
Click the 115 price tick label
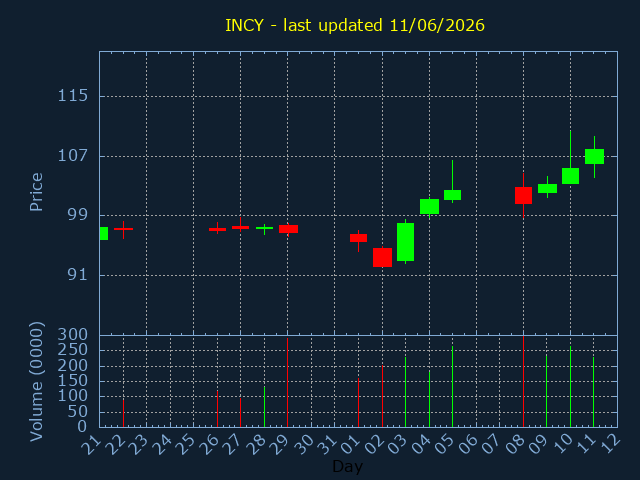click(73, 96)
